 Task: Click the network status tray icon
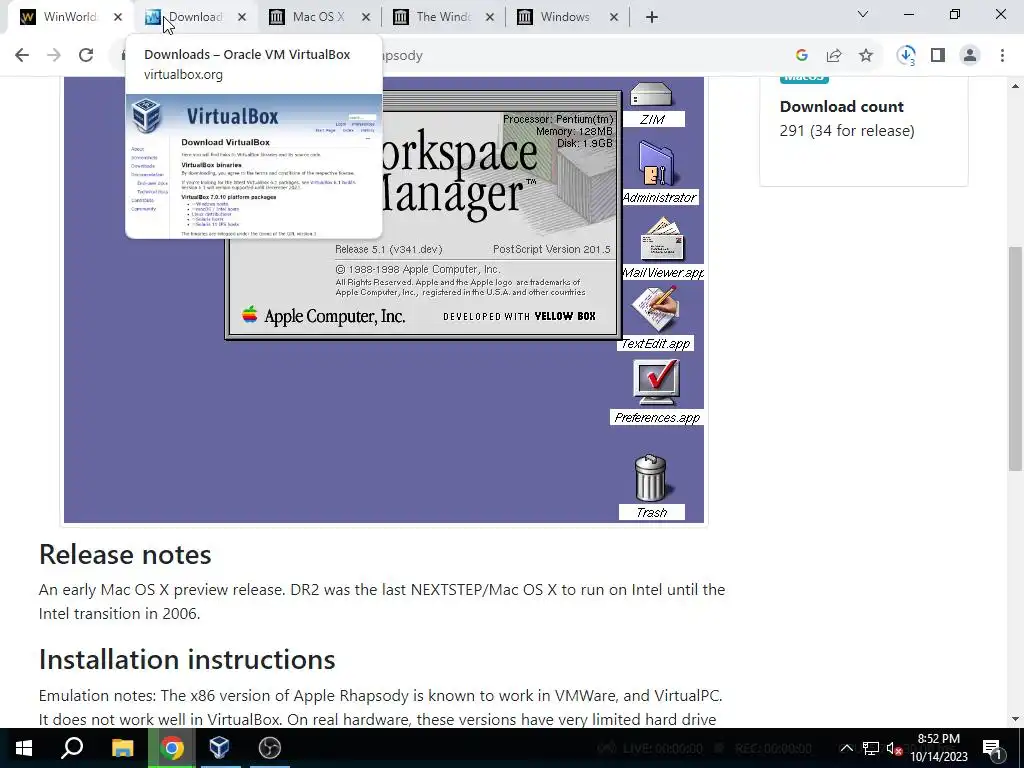coord(871,748)
